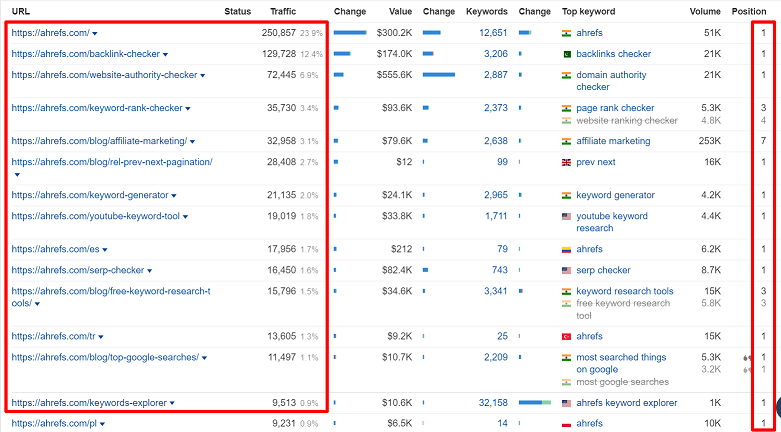Screen dimensions: 781x432
Task: Open keywords count 3,206 link
Action: click(496, 54)
